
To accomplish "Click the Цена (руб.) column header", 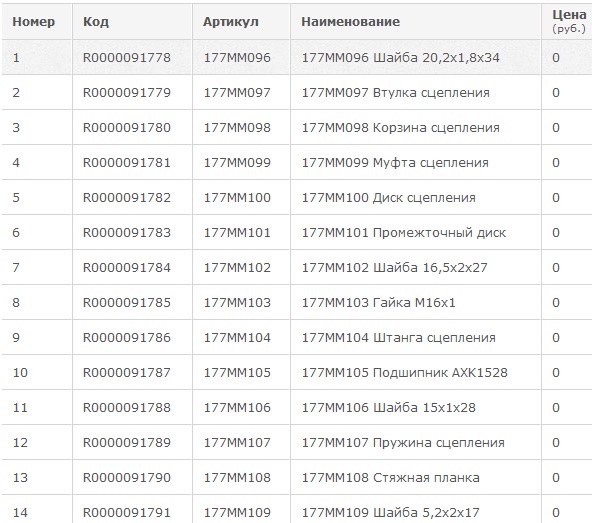I will point(569,21).
